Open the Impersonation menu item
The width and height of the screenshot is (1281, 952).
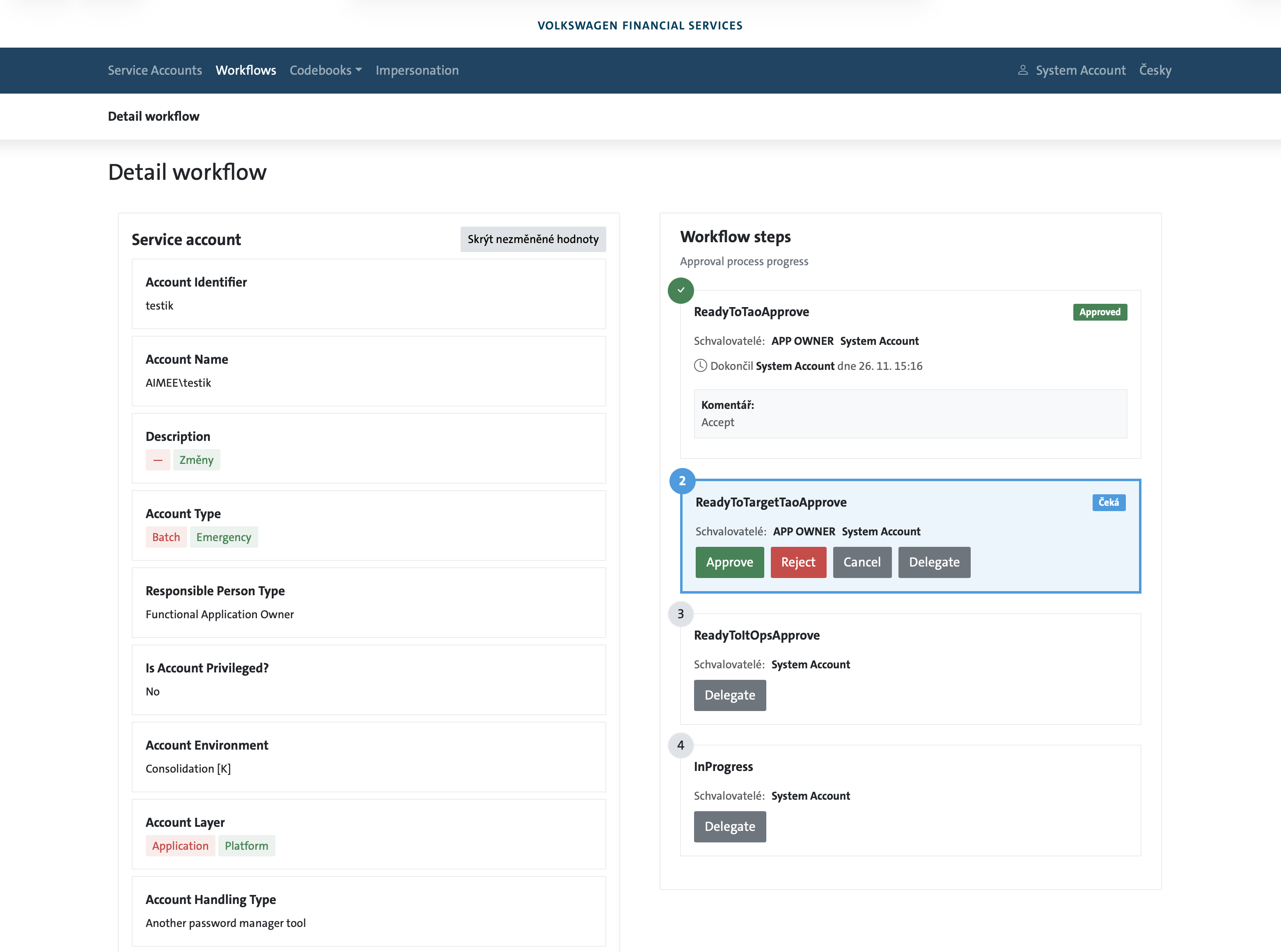coord(417,70)
